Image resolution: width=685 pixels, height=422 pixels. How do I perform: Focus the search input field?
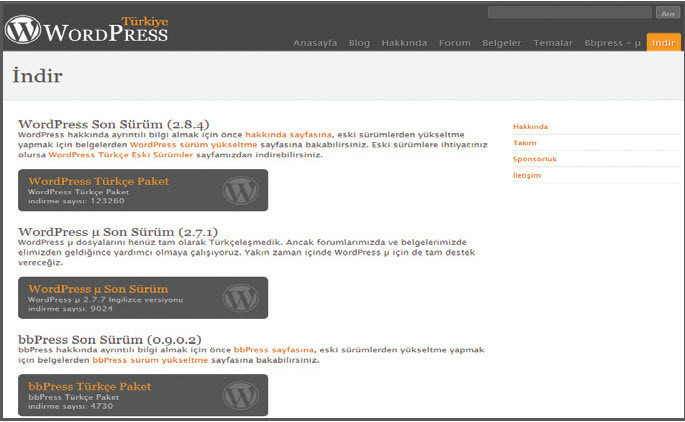pyautogui.click(x=570, y=12)
